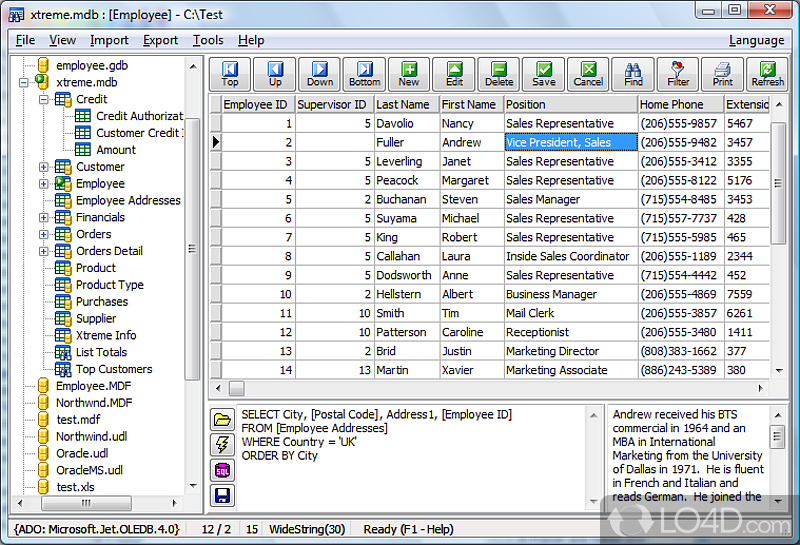Open the Export menu
Screen dimensions: 800x545
coord(160,40)
